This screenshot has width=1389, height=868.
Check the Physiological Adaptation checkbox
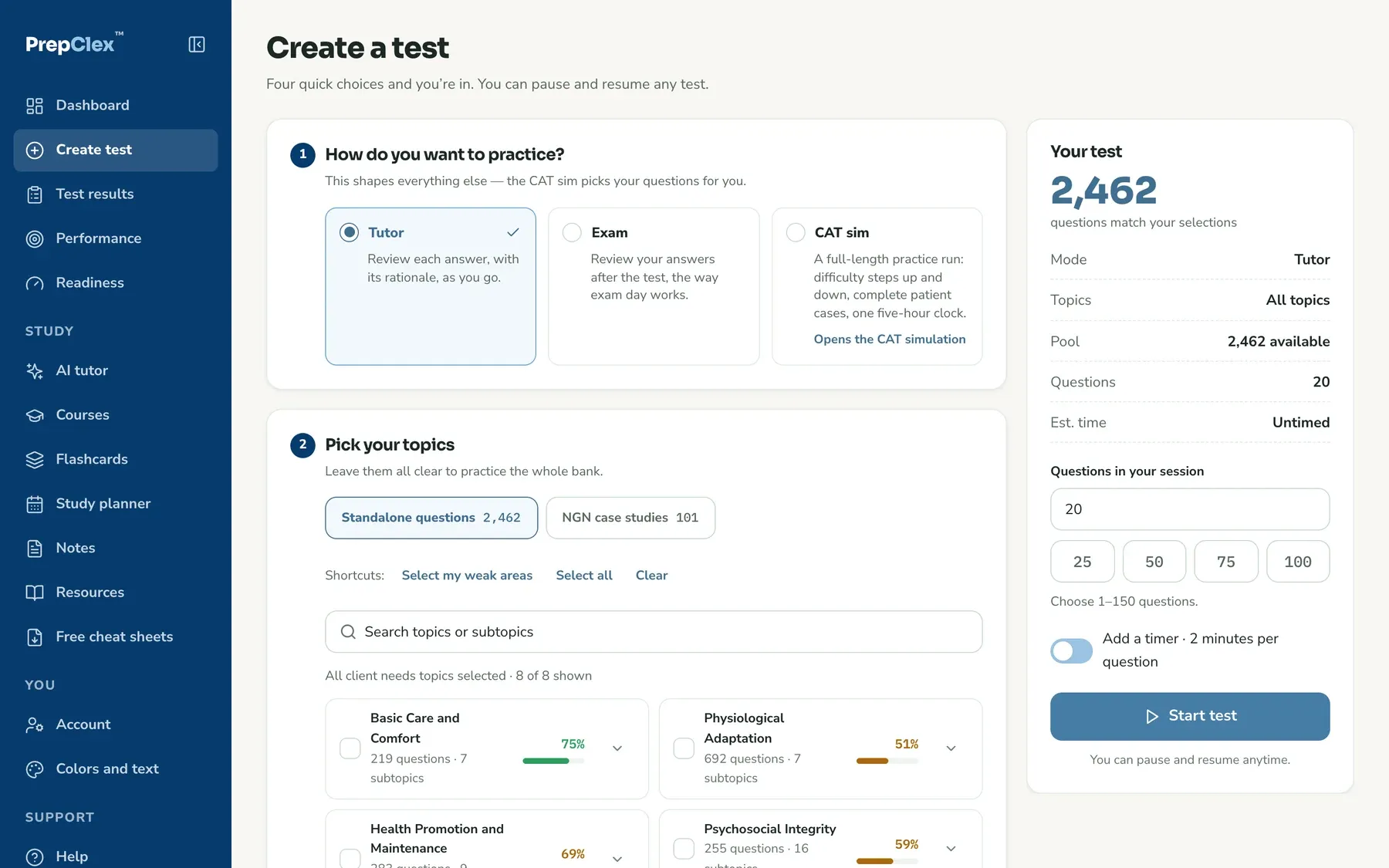click(684, 748)
